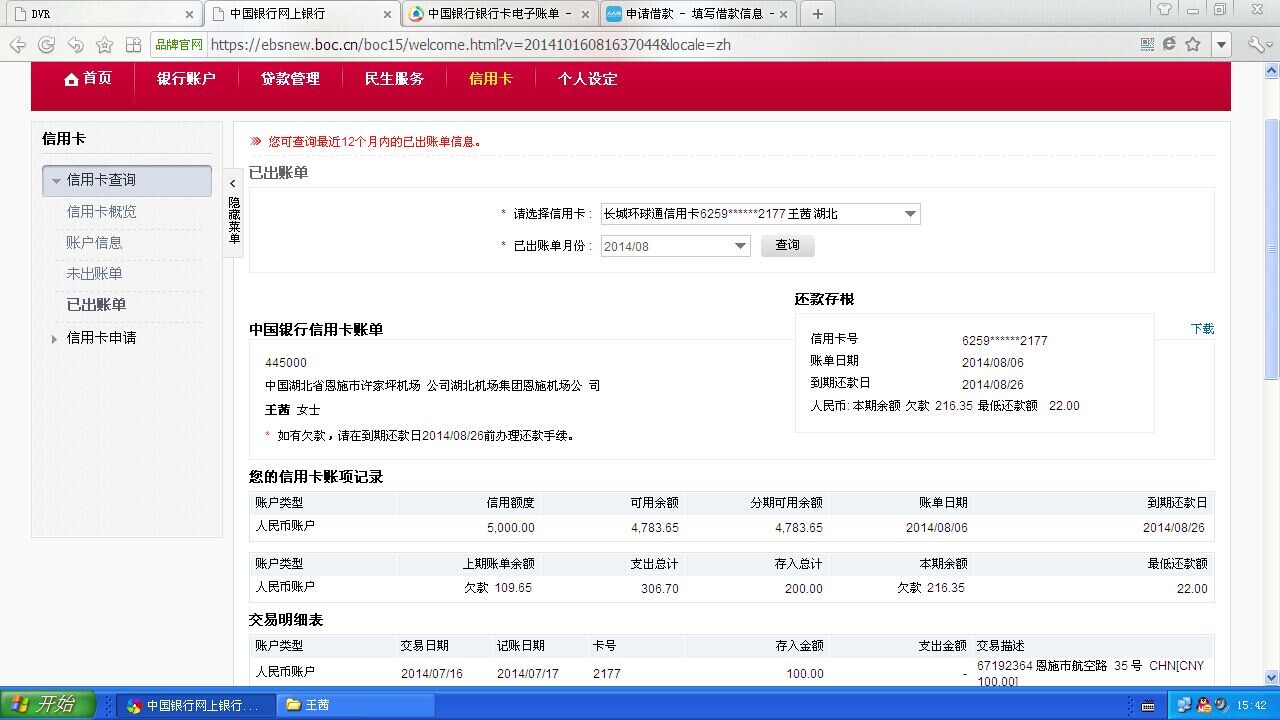
Task: Bookmark page with address bar star icon
Action: tap(1192, 45)
